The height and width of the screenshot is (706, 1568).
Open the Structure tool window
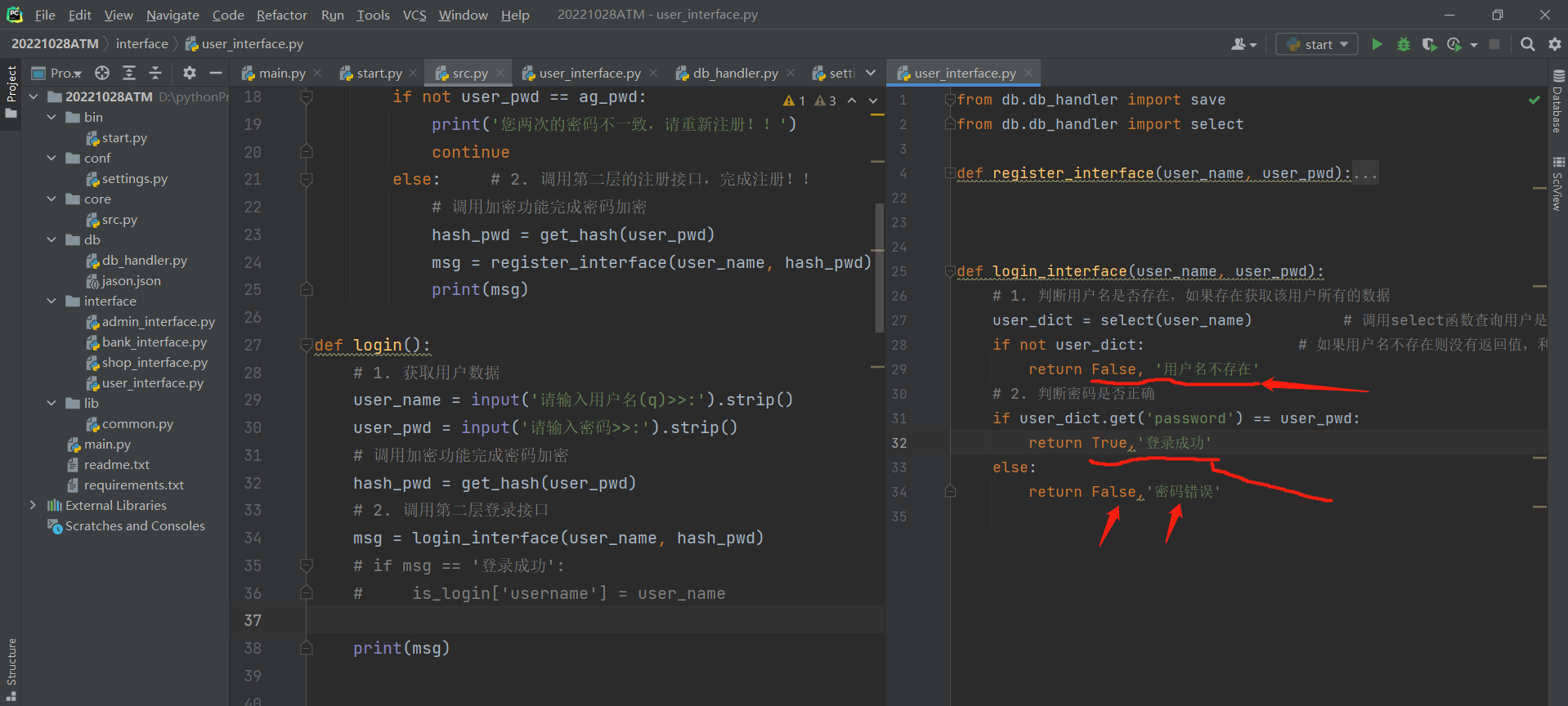[11, 668]
